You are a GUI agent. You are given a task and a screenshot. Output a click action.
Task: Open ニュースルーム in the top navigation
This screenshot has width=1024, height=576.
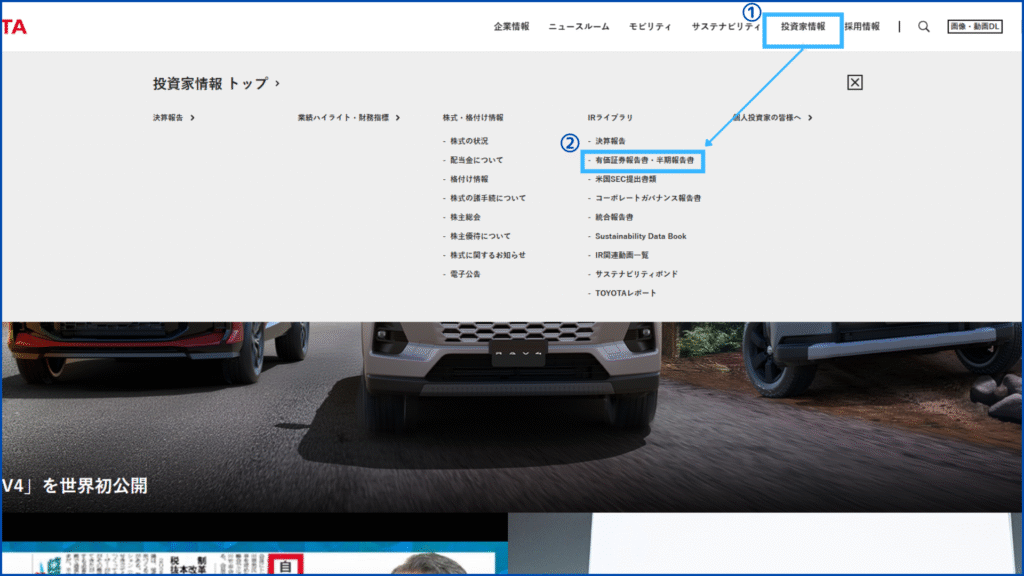pyautogui.click(x=579, y=27)
